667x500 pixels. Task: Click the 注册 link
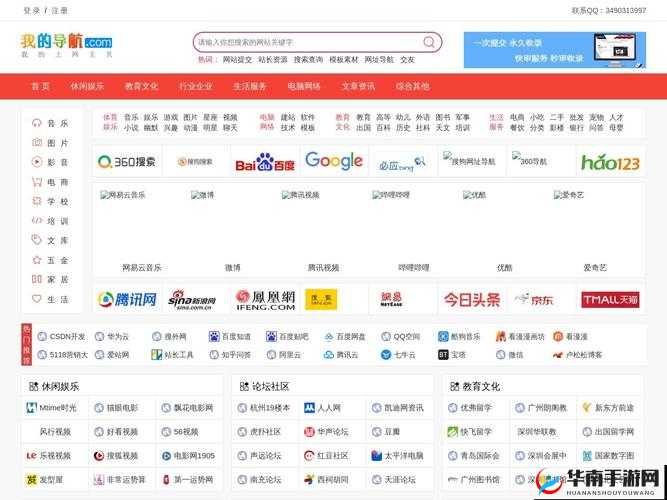pos(60,11)
